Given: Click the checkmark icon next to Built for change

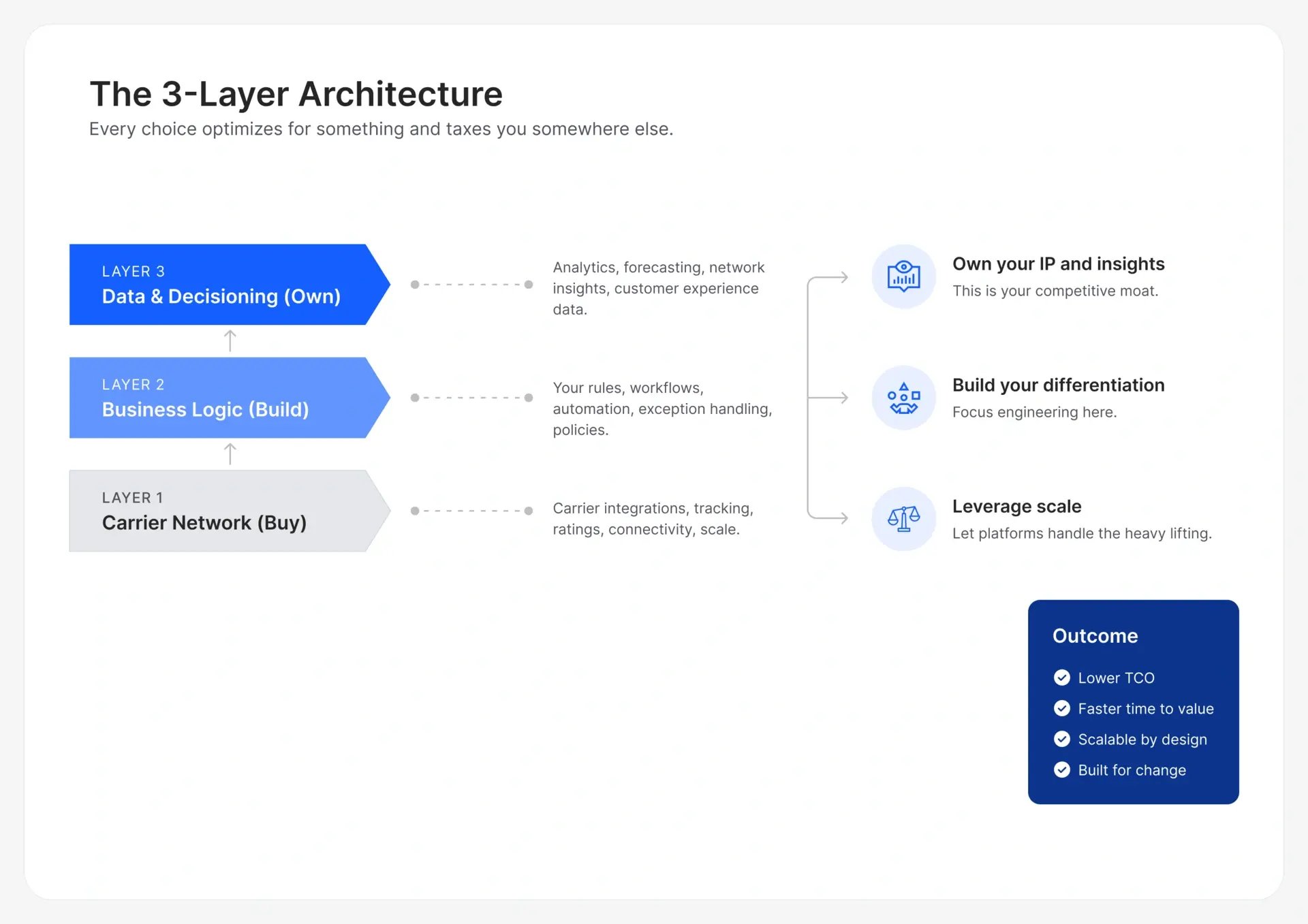Looking at the screenshot, I should (1061, 769).
